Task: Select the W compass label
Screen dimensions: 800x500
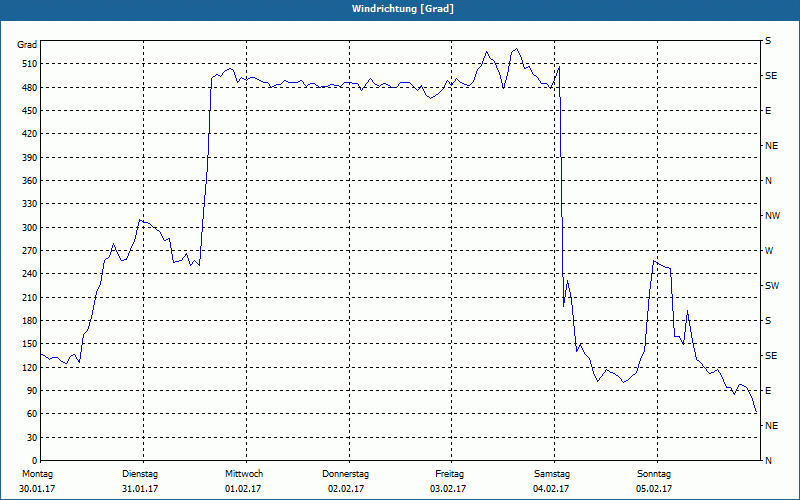Action: coord(769,251)
